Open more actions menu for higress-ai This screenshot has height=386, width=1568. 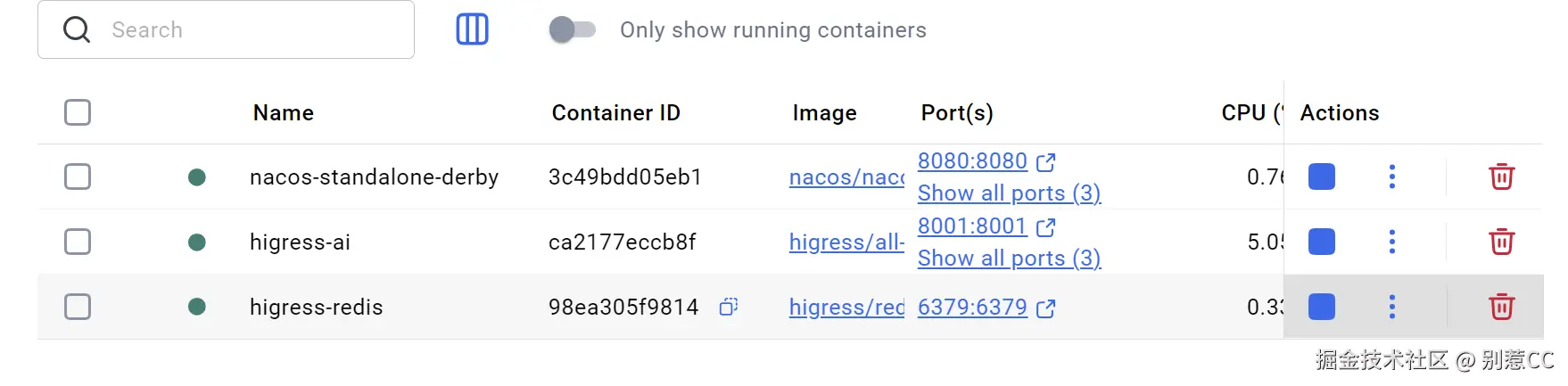1391,242
